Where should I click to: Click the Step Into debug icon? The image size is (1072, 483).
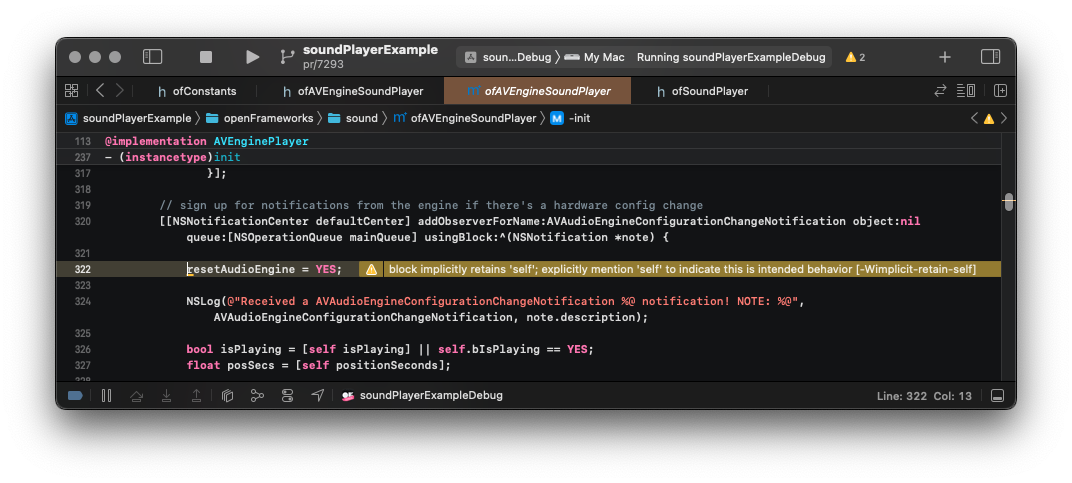pos(166,395)
